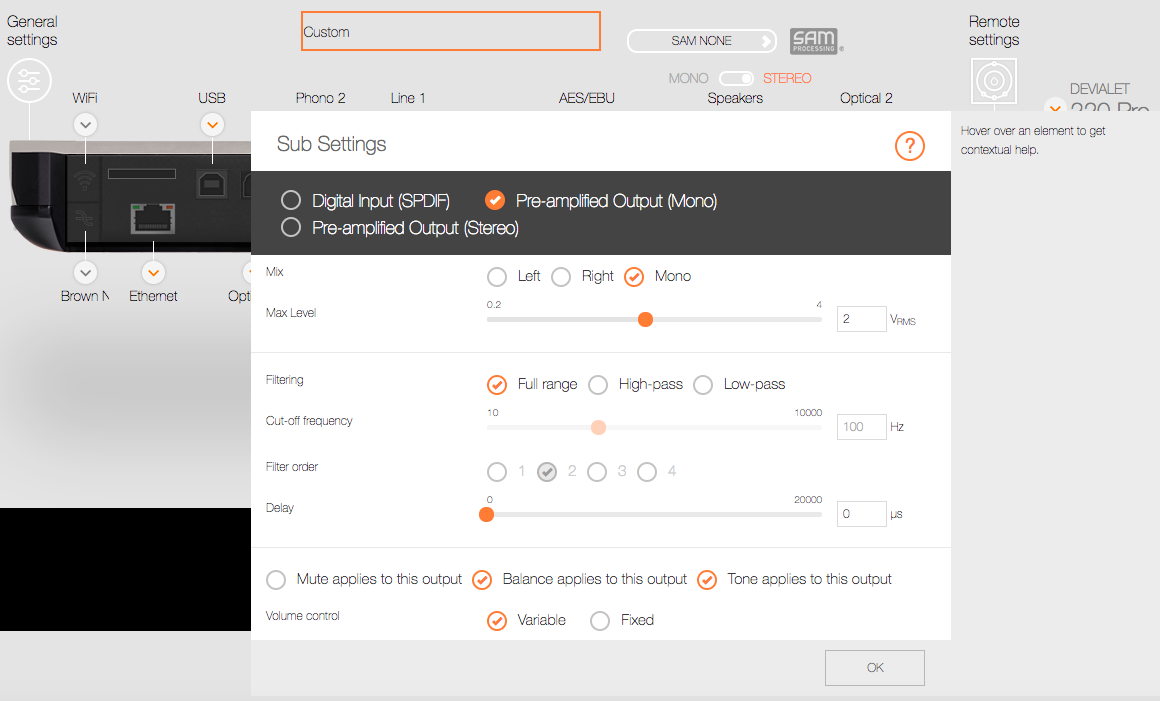The width and height of the screenshot is (1160, 701).
Task: Expand the USB chevron
Action: coord(212,125)
